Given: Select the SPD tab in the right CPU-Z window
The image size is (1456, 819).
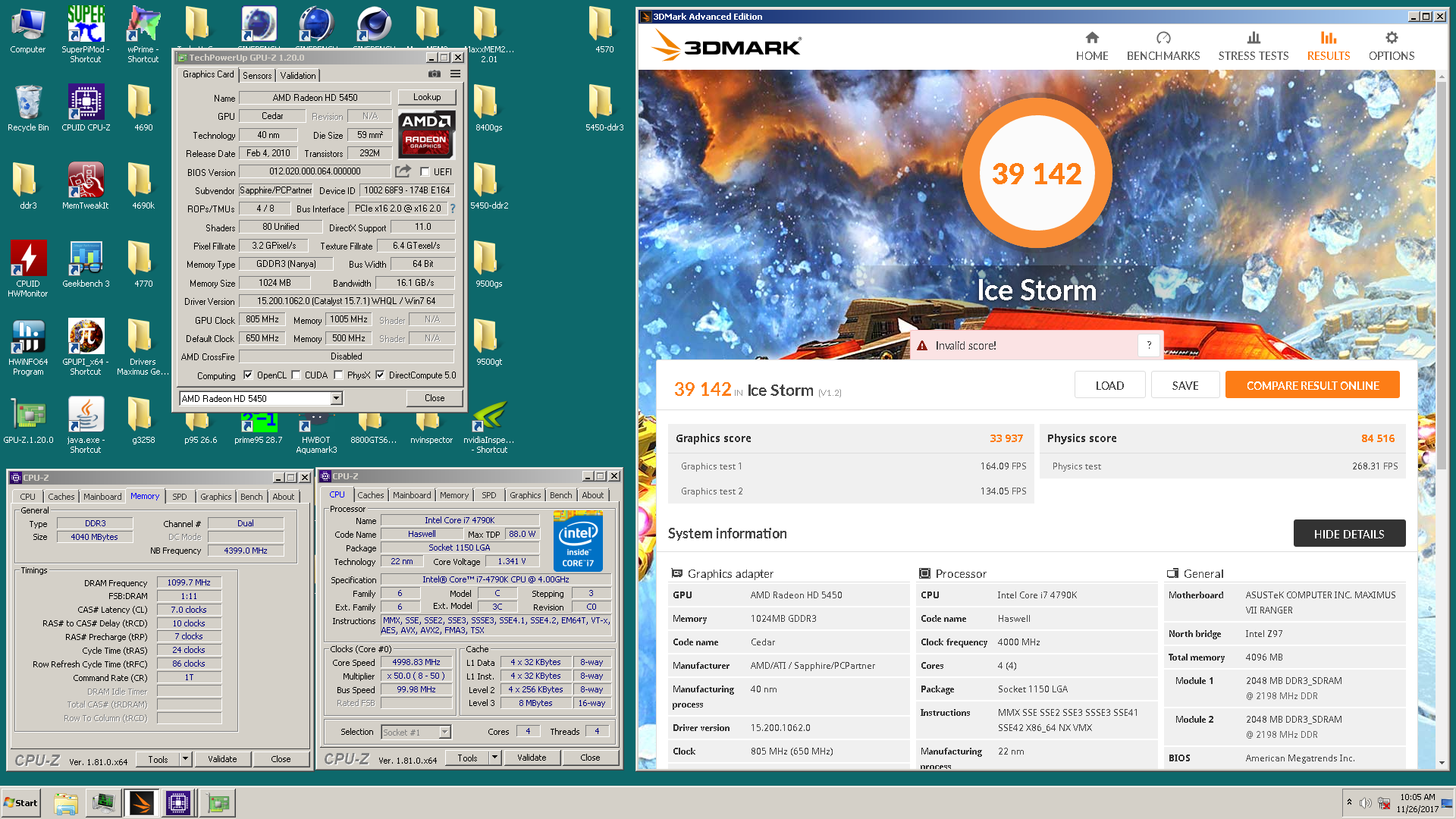Looking at the screenshot, I should point(489,495).
